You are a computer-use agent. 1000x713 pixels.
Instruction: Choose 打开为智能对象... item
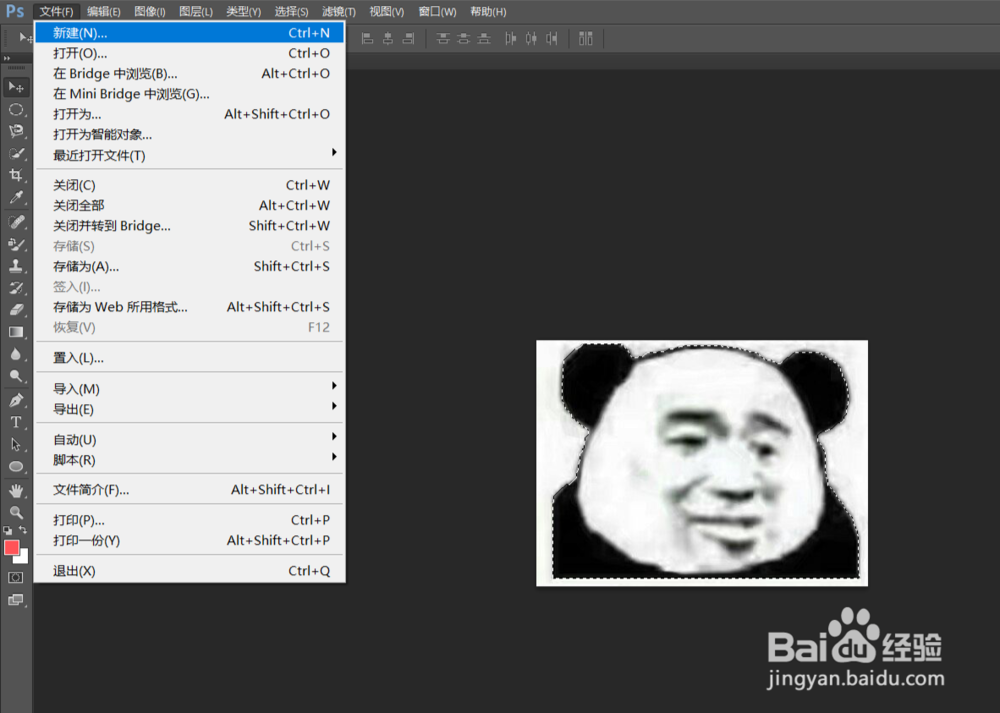(x=189, y=135)
